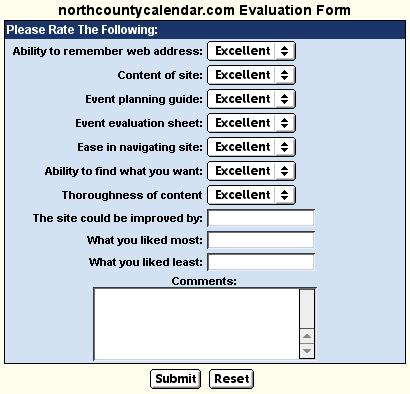
Task: Submit the evaluation form
Action: pos(175,379)
